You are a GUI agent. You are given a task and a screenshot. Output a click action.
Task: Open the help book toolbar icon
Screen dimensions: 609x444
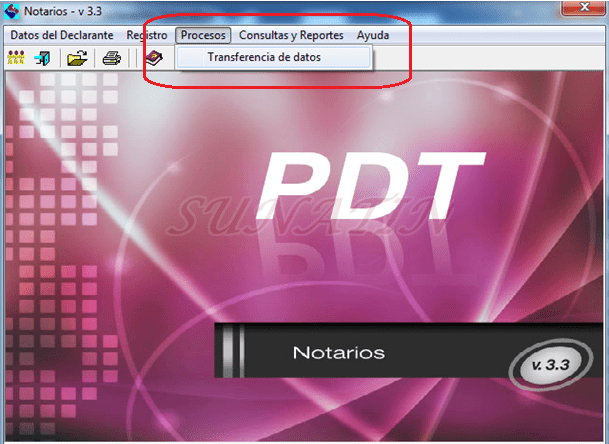pyautogui.click(x=154, y=58)
